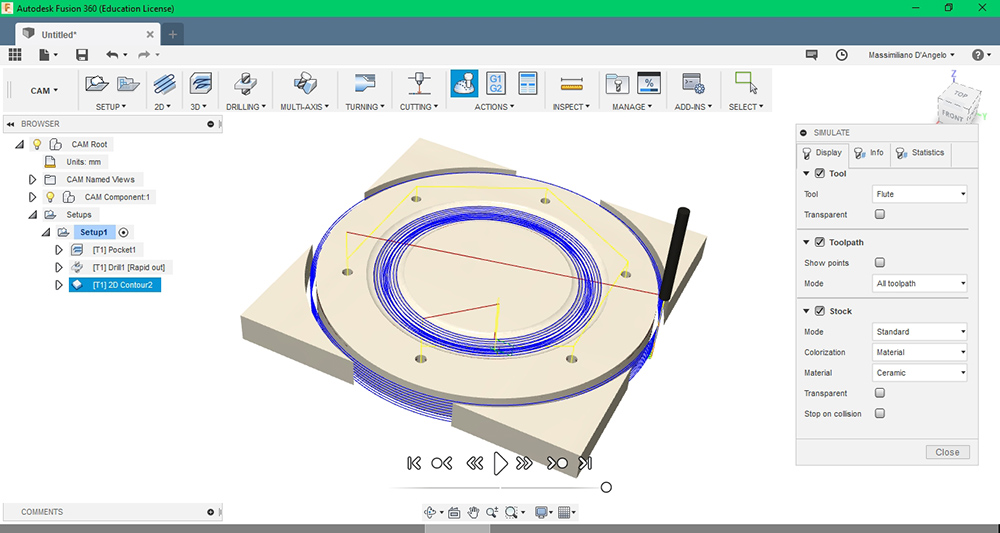Click the Multi-Axis tool icon
Image resolution: width=1000 pixels, height=533 pixels.
point(305,84)
